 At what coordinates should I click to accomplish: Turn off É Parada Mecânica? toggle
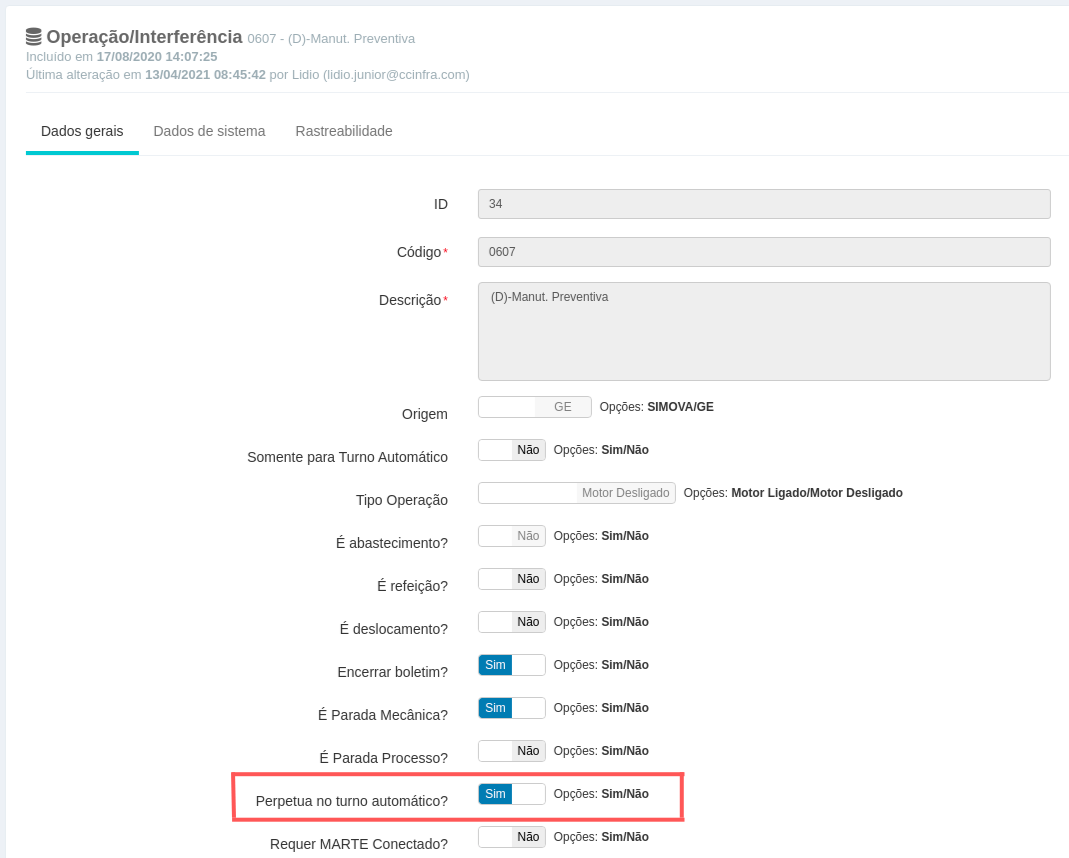tap(511, 708)
